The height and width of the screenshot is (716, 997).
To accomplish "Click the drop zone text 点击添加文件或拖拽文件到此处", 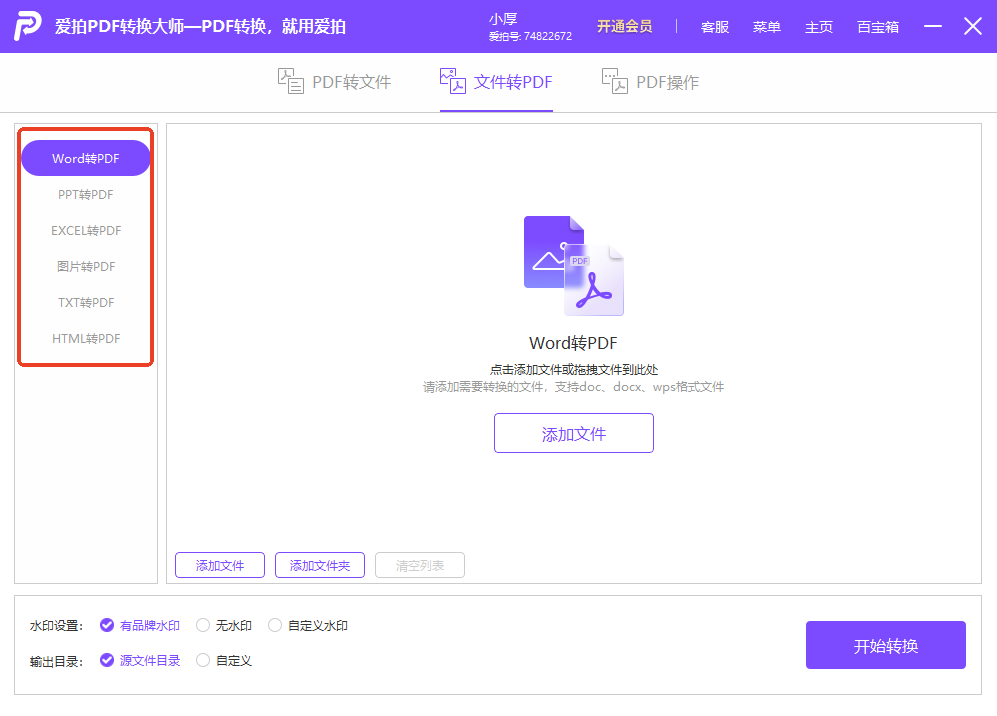I will coord(574,369).
